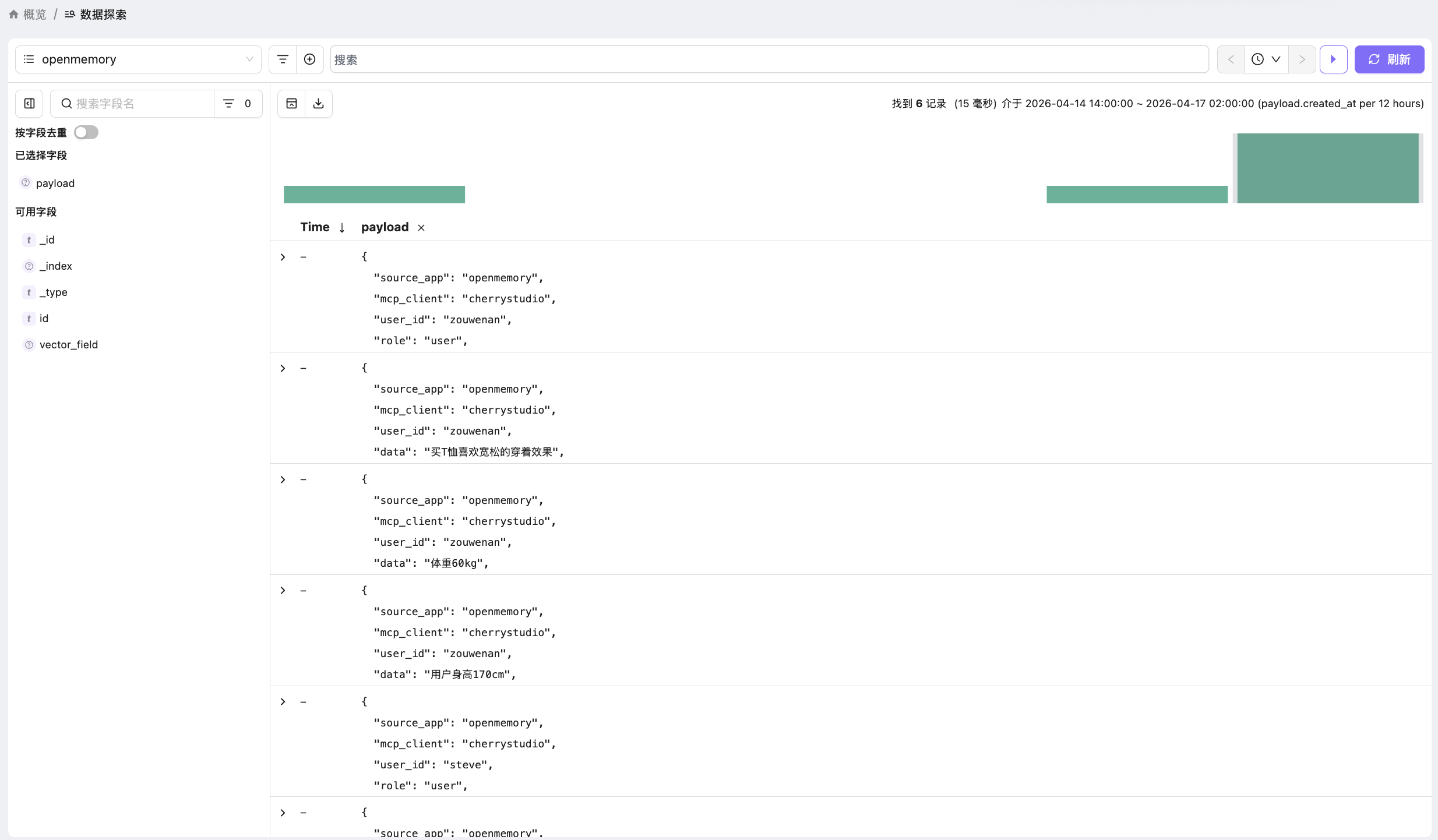Go to the next time range arrow
The height and width of the screenshot is (840, 1438).
pos(1302,59)
